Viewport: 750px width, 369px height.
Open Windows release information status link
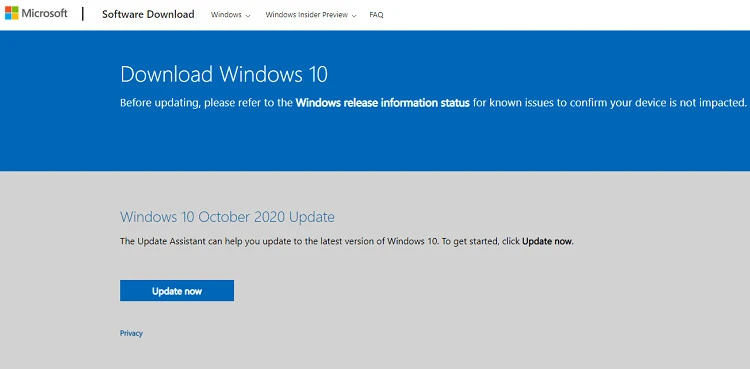point(383,102)
